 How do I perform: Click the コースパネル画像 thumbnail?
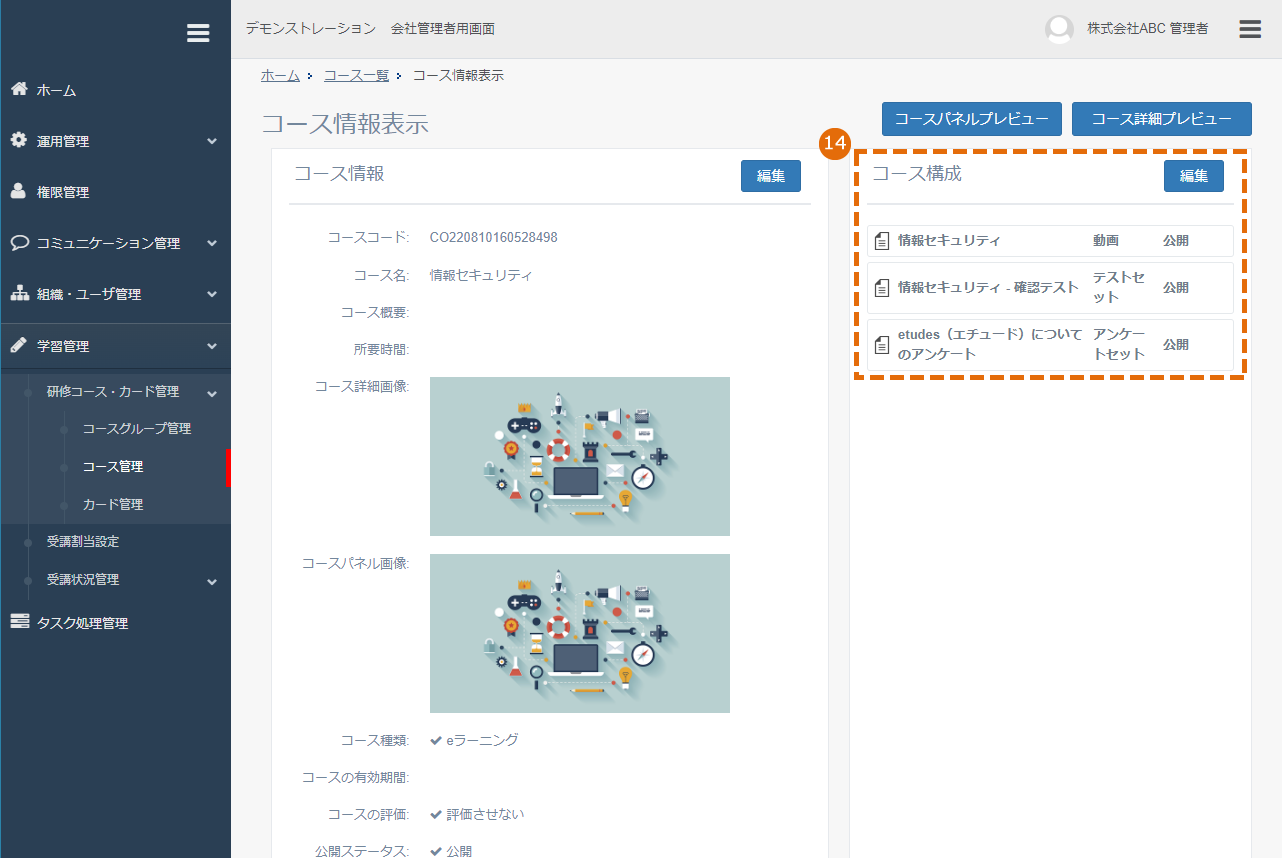click(580, 633)
